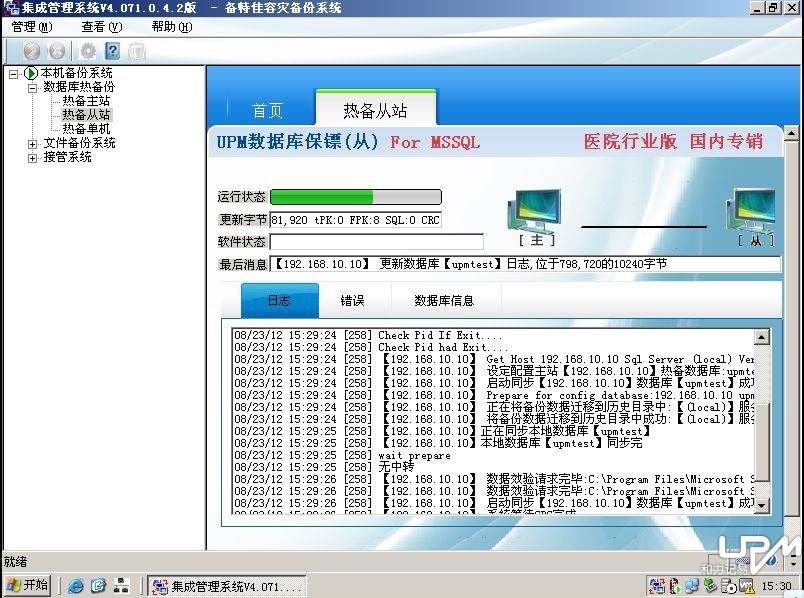Image resolution: width=804 pixels, height=598 pixels.
Task: Open settings via the gear toolbar icon
Action: coord(88,51)
